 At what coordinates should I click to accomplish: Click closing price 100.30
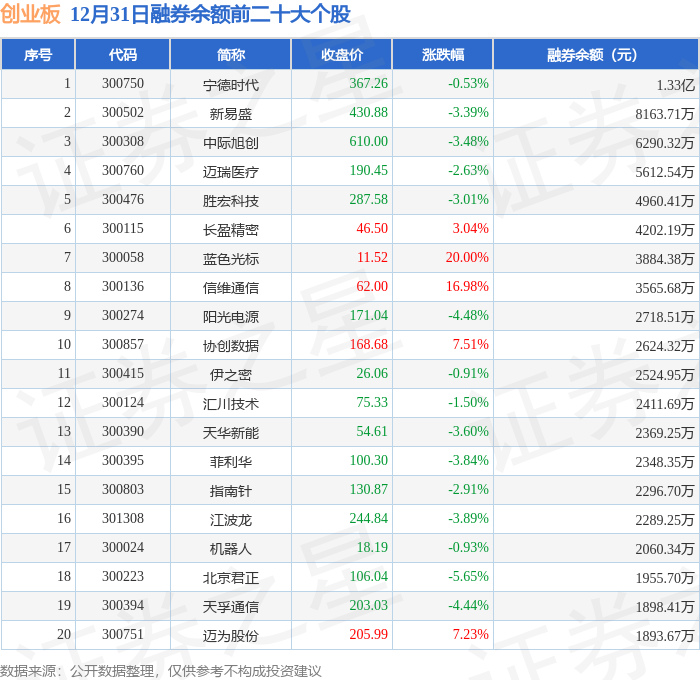tap(368, 461)
